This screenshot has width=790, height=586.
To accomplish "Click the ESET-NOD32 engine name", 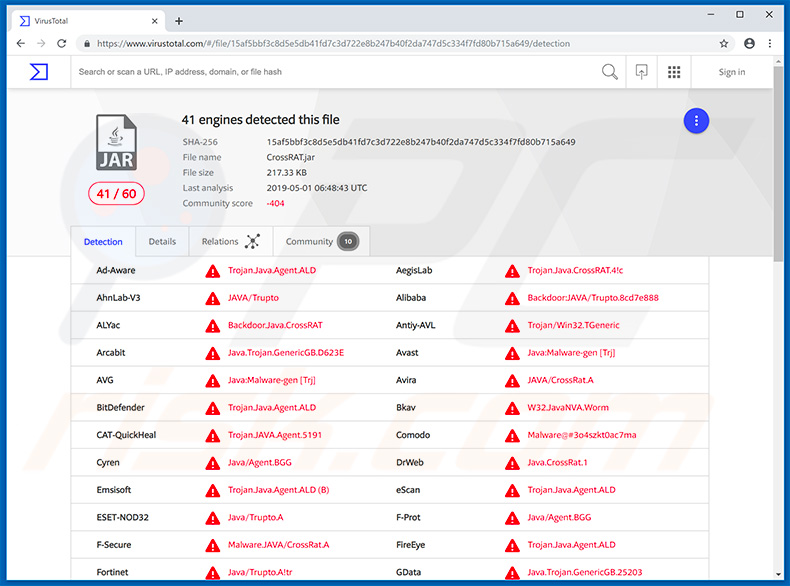I will pyautogui.click(x=122, y=517).
